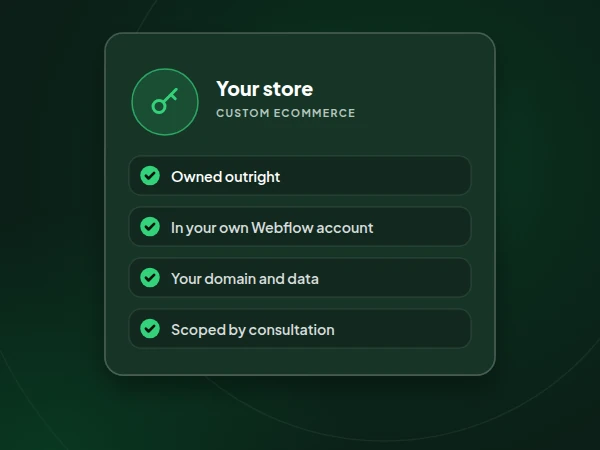This screenshot has height=450, width=600.
Task: Click the checkmark beside In your own Webflow account
Action: tap(150, 227)
